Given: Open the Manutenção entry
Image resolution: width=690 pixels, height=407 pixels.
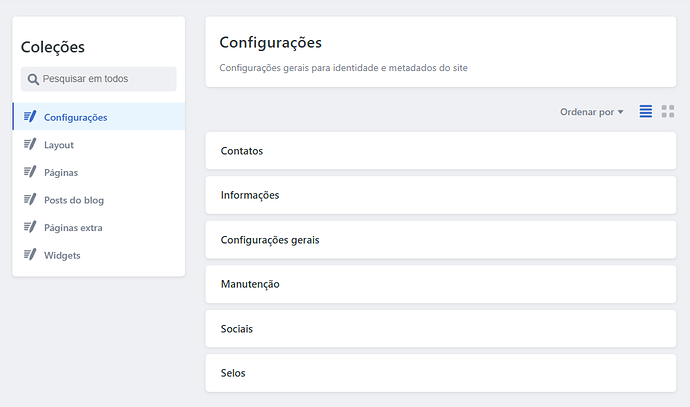Looking at the screenshot, I should tap(440, 284).
